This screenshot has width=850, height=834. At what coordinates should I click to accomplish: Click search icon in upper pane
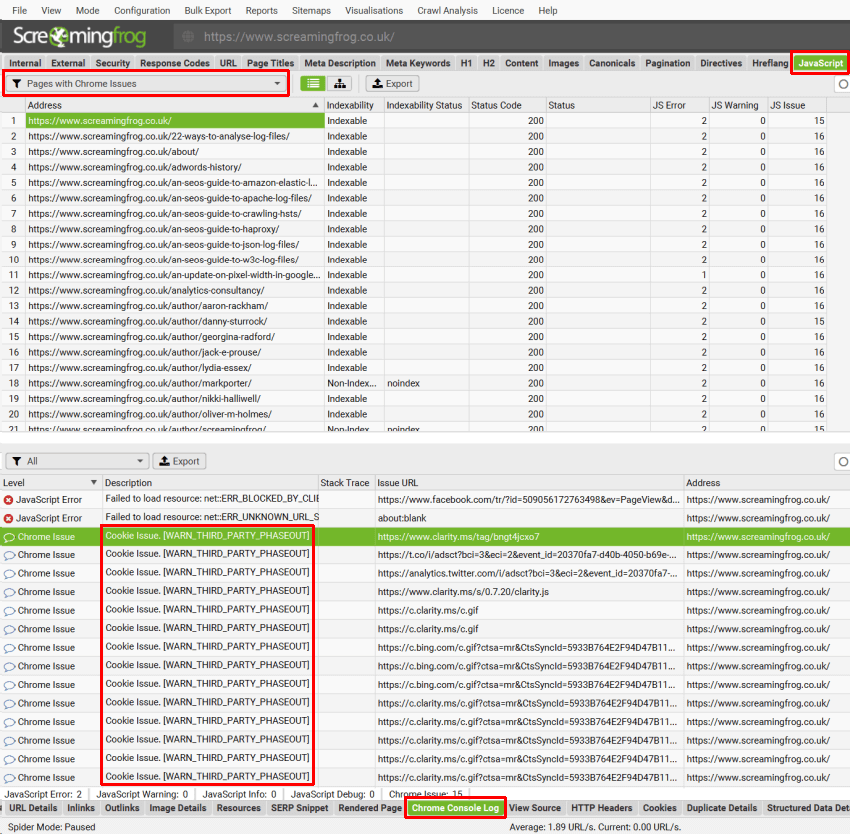[843, 84]
